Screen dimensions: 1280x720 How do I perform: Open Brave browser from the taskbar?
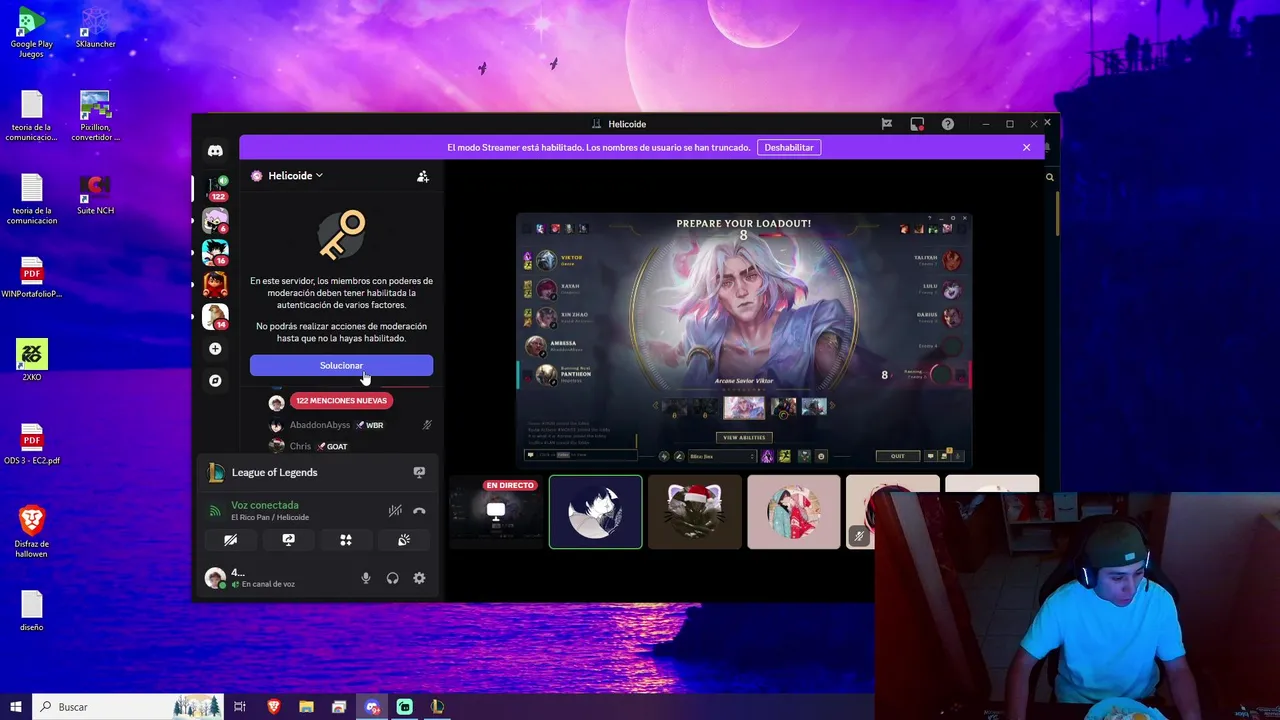click(x=273, y=706)
